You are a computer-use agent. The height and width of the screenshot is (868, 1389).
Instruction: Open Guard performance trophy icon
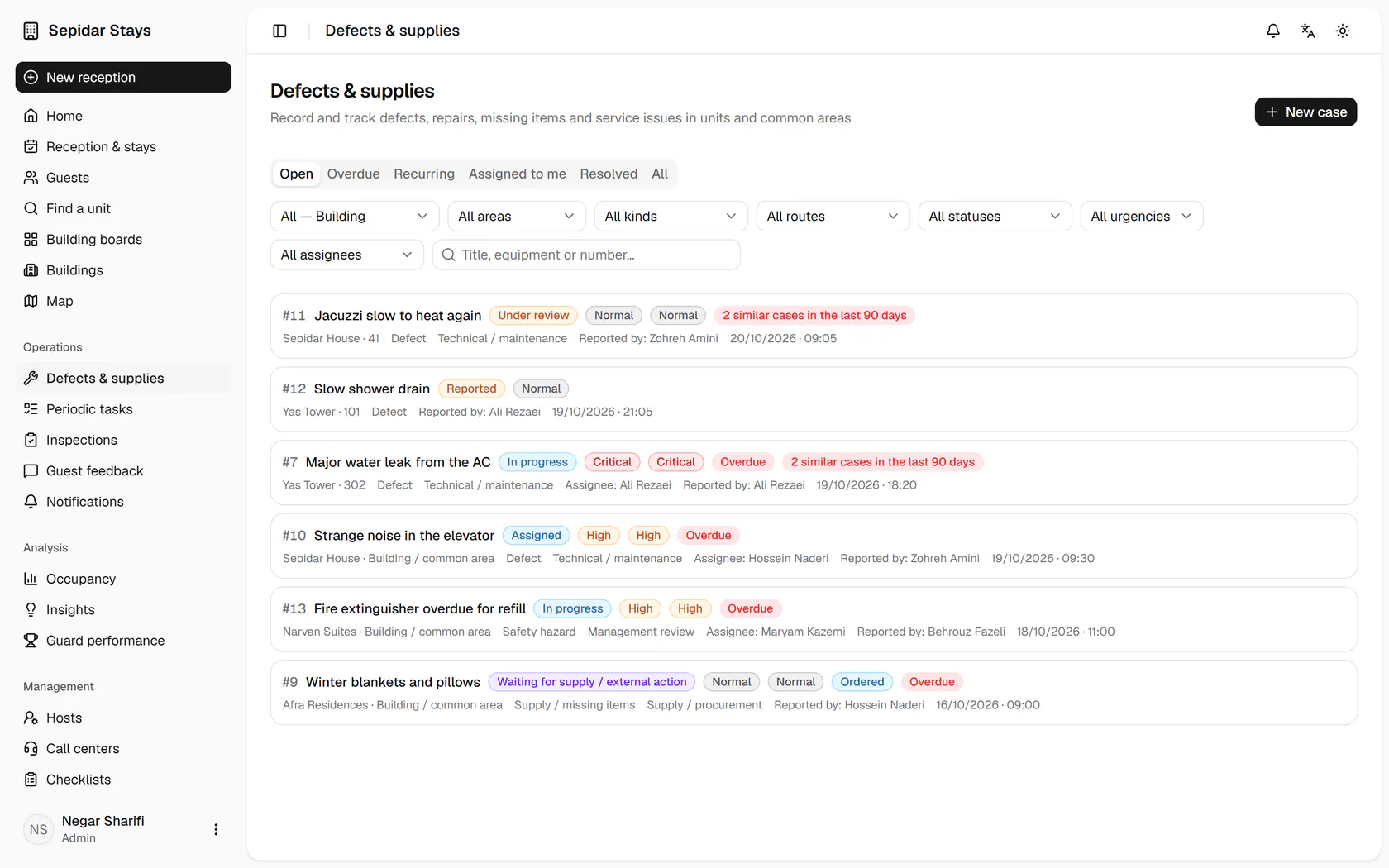coord(31,641)
